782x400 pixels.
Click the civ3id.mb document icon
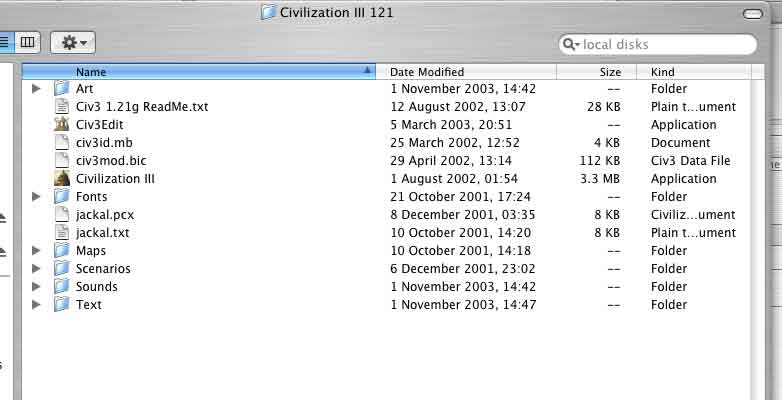(x=61, y=142)
